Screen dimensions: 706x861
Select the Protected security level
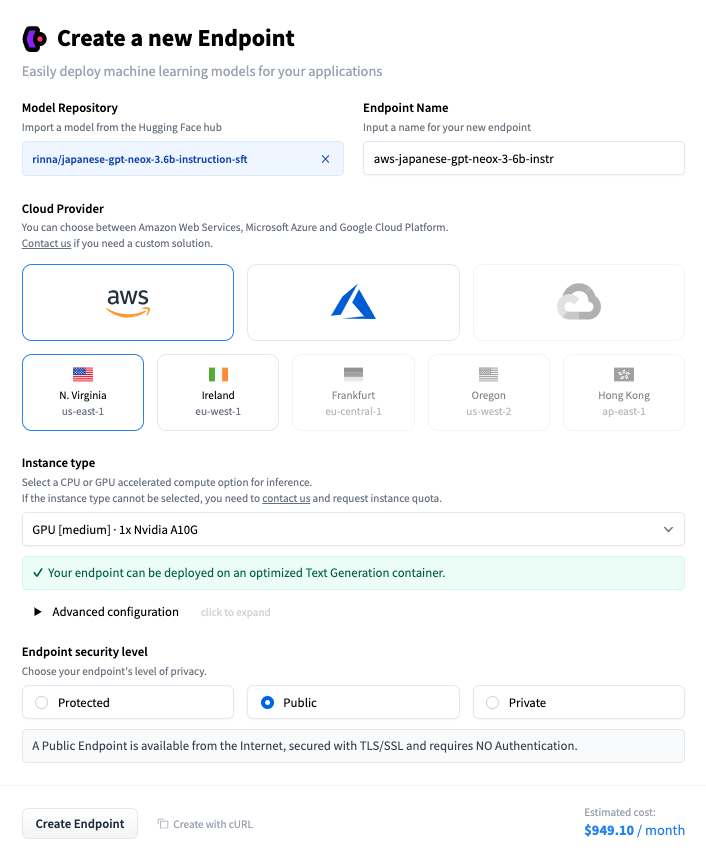(x=128, y=703)
